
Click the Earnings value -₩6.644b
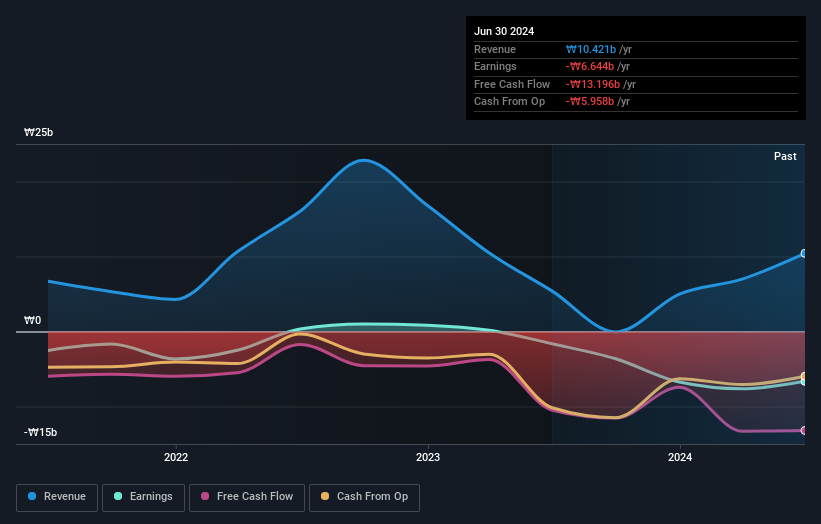(x=590, y=66)
